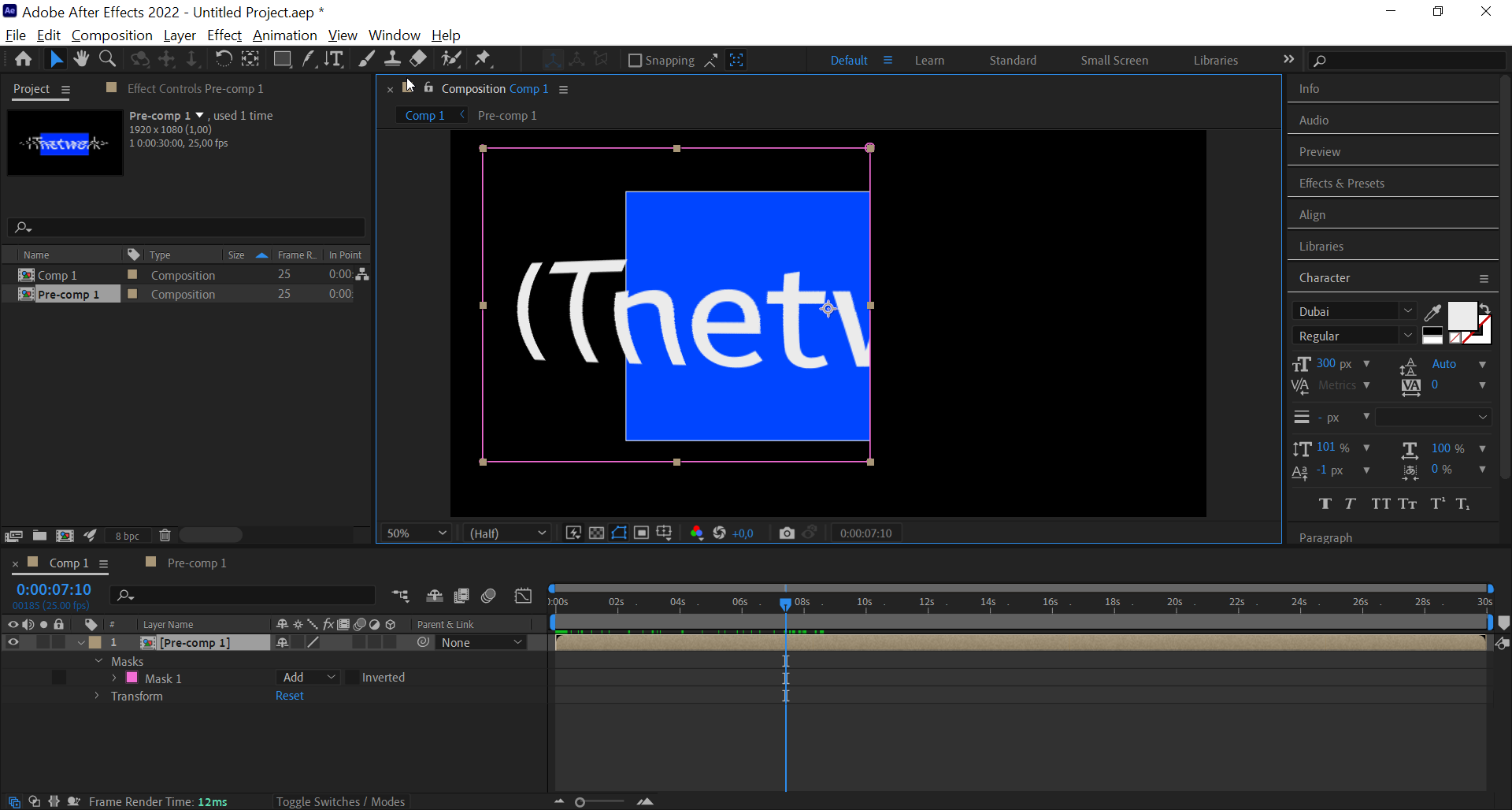This screenshot has height=810, width=1512.
Task: Open the Resolution dropdown showing Half
Action: pyautogui.click(x=506, y=533)
